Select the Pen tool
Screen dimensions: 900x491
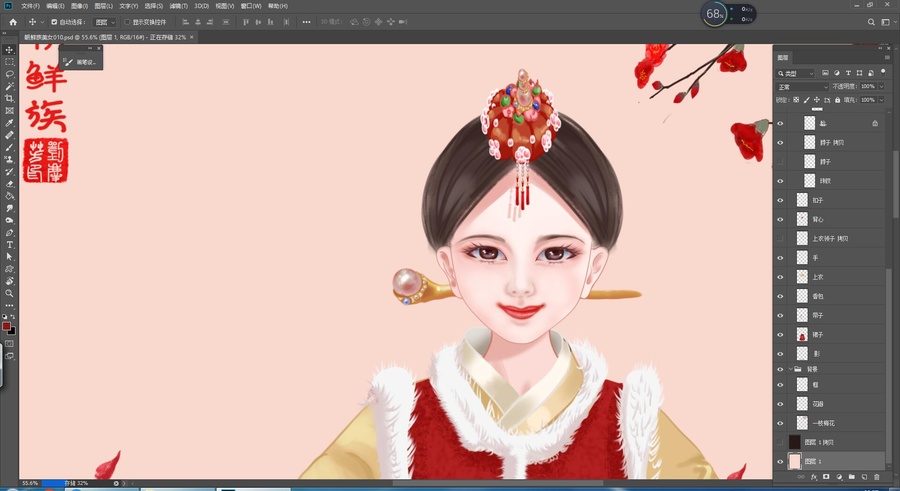9,233
